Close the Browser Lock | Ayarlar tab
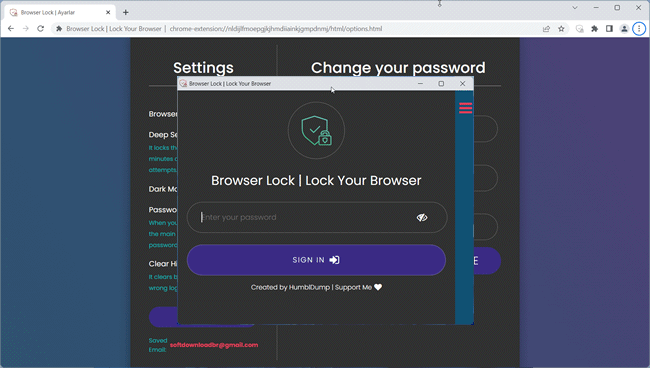This screenshot has width=650, height=368. (x=108, y=12)
